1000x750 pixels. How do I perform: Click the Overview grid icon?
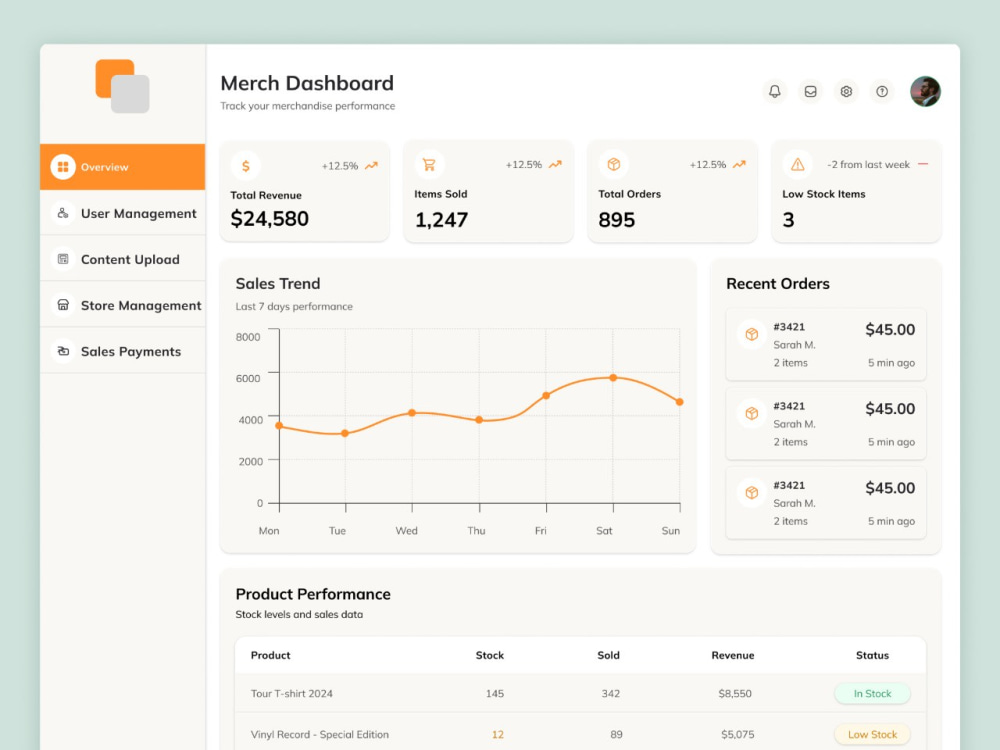[x=62, y=166]
